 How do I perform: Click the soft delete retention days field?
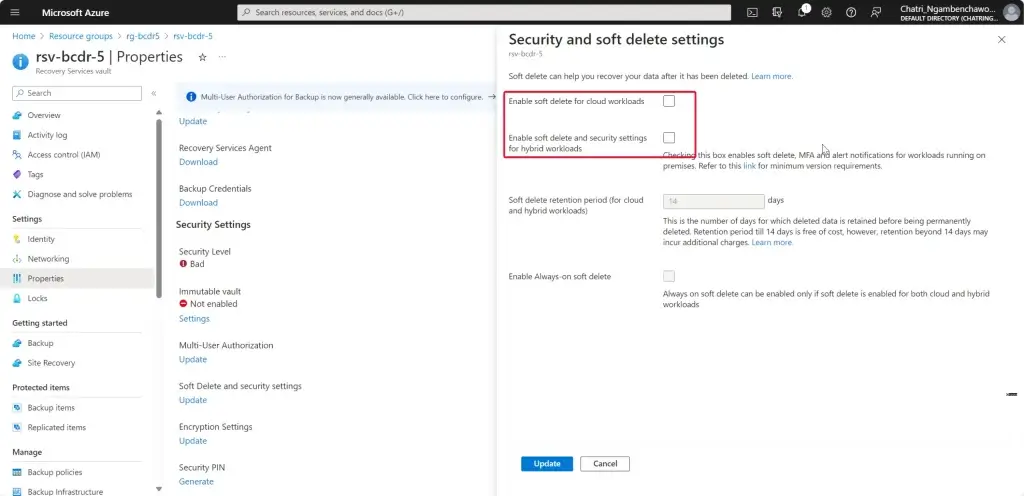714,201
